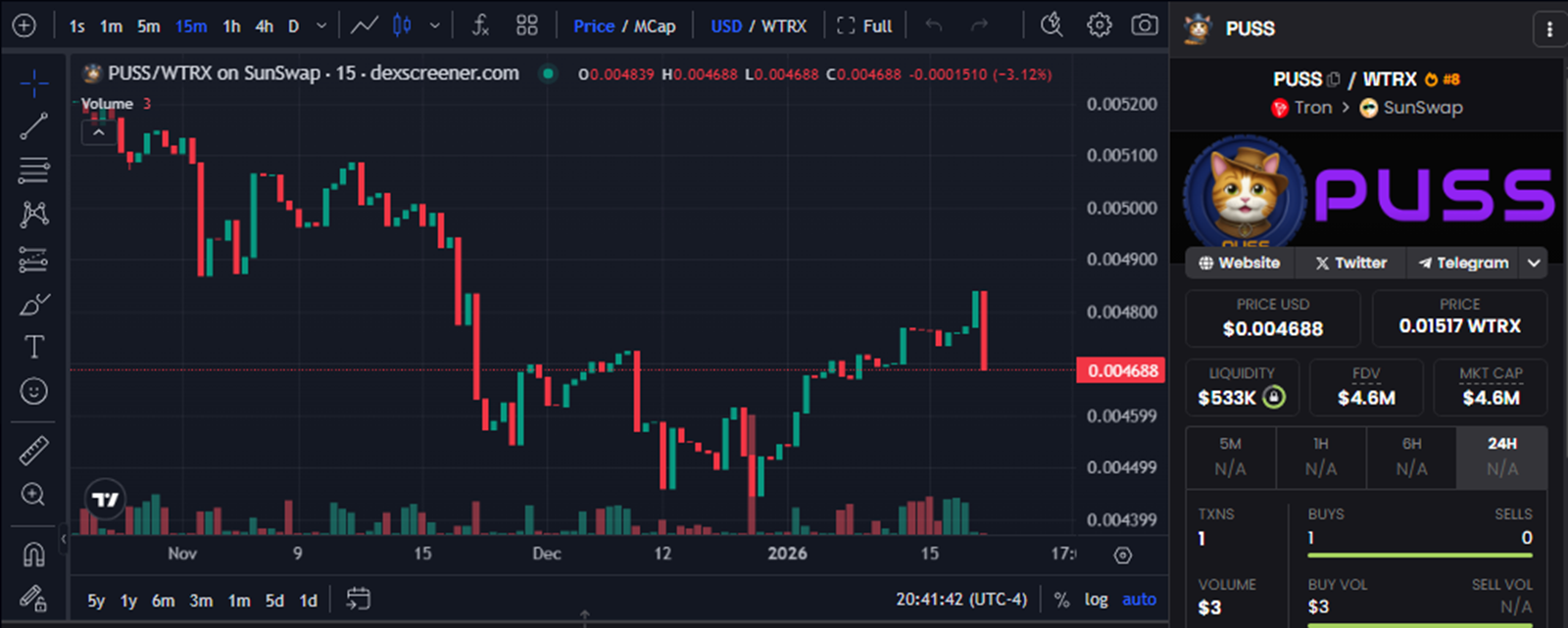Select the 4h timeframe

[x=265, y=26]
